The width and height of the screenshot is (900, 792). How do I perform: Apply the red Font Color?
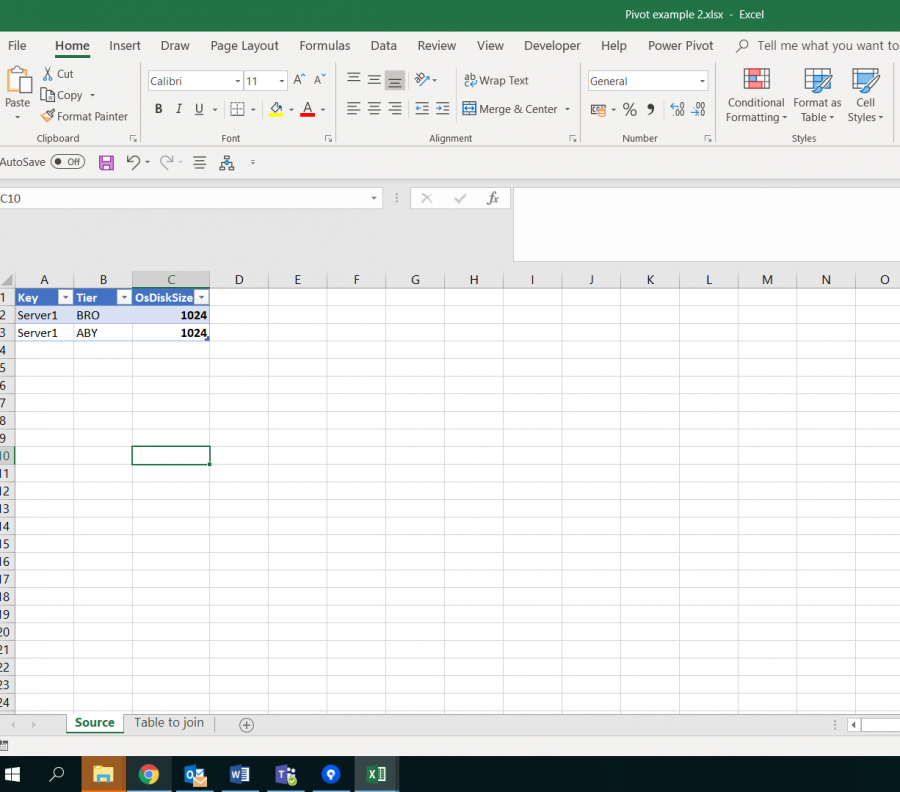click(308, 109)
